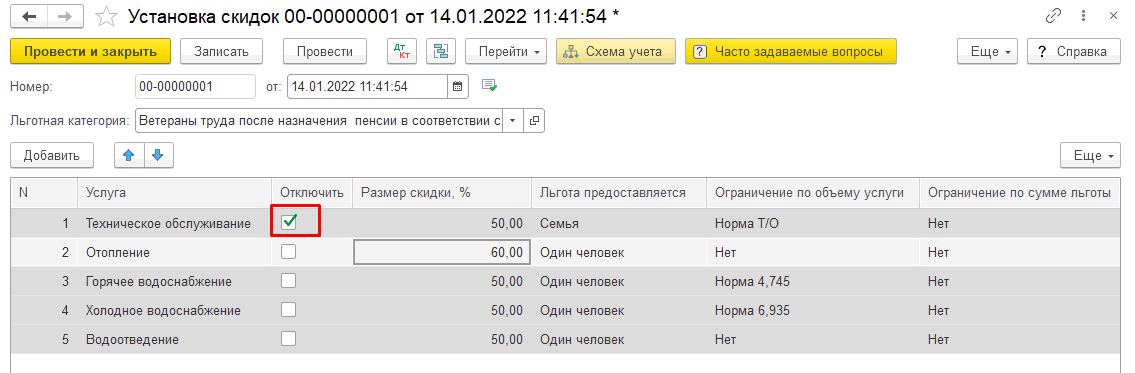Add document to favorites with star icon
Image resolution: width=1135 pixels, height=373 pixels.
(x=107, y=16)
